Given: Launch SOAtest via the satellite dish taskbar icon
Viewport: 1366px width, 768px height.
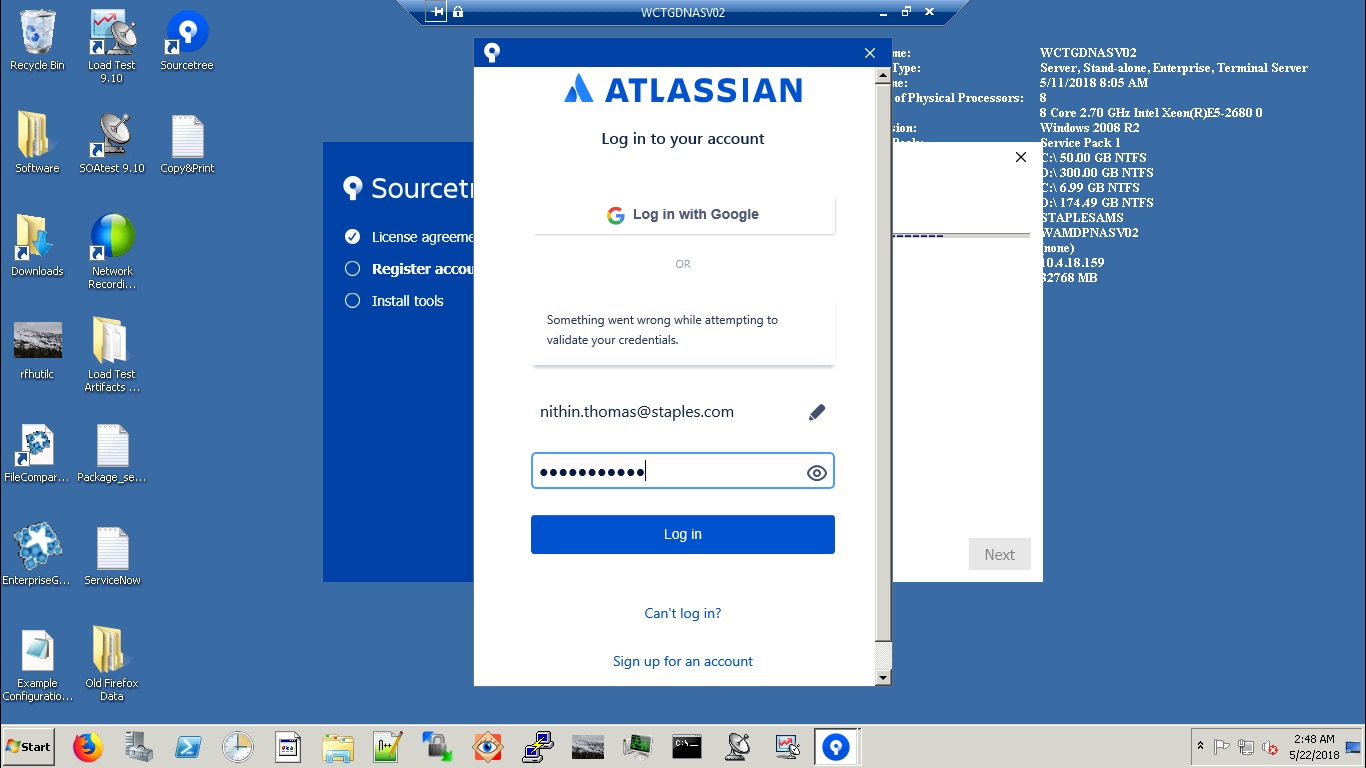Looking at the screenshot, I should (737, 746).
